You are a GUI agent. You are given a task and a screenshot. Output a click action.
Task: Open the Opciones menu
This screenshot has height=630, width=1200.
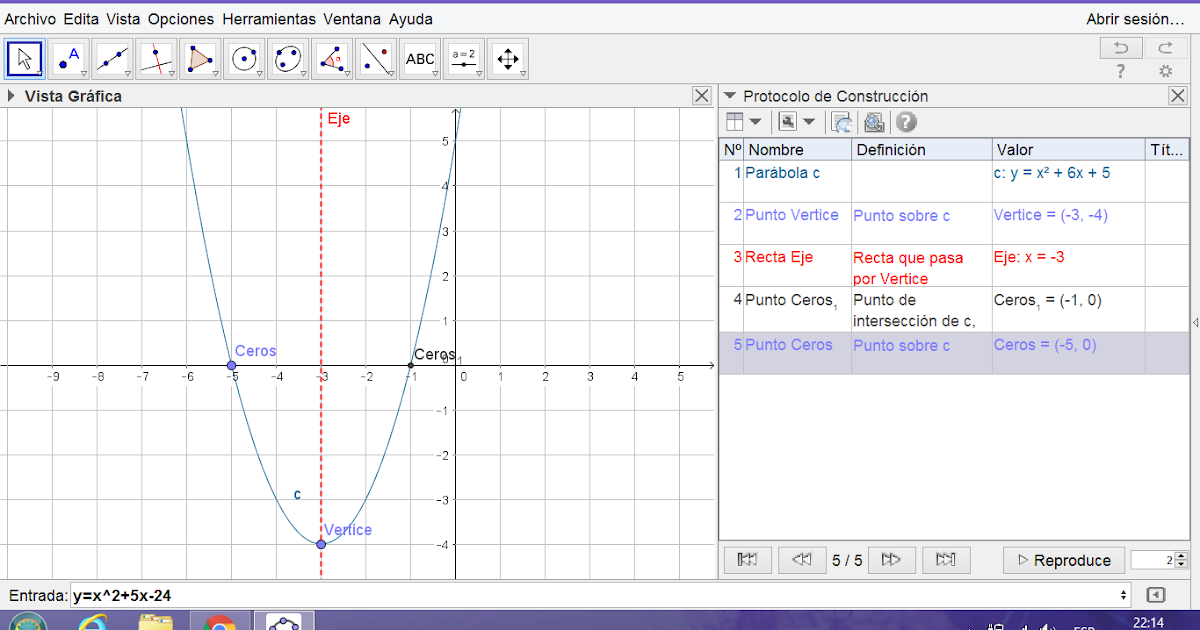pyautogui.click(x=182, y=18)
